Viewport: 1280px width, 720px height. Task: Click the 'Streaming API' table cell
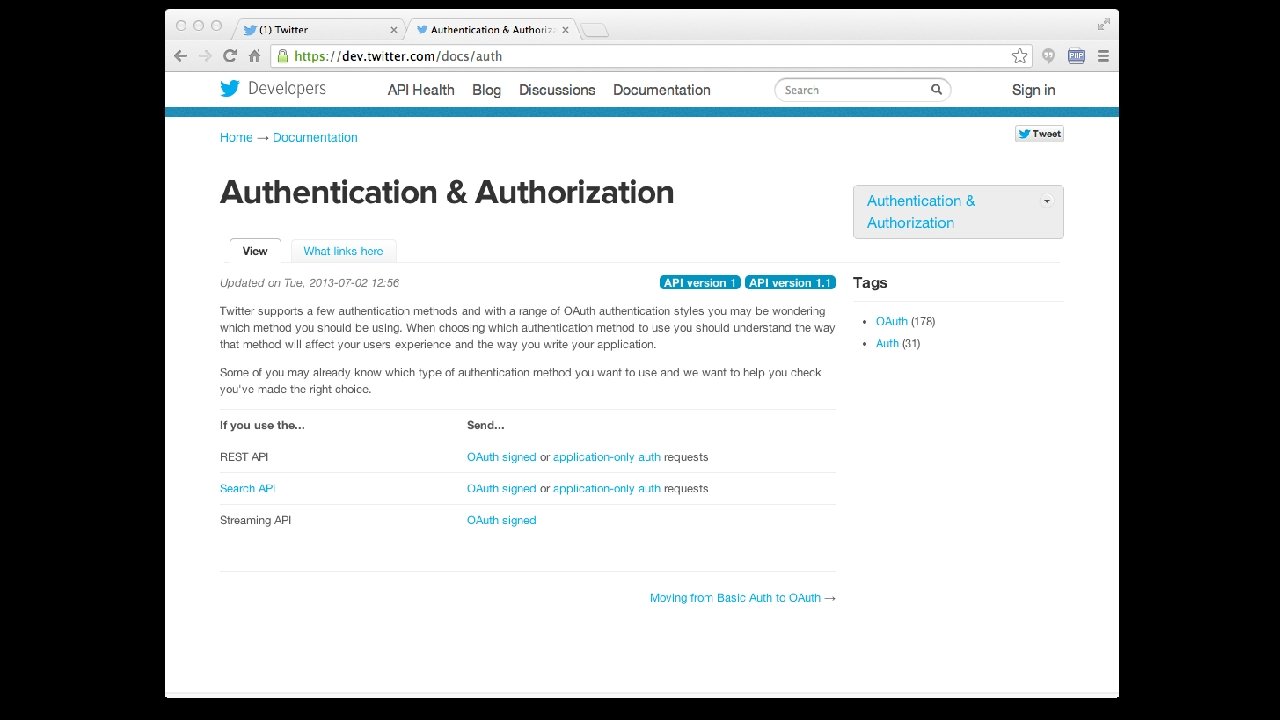(256, 520)
